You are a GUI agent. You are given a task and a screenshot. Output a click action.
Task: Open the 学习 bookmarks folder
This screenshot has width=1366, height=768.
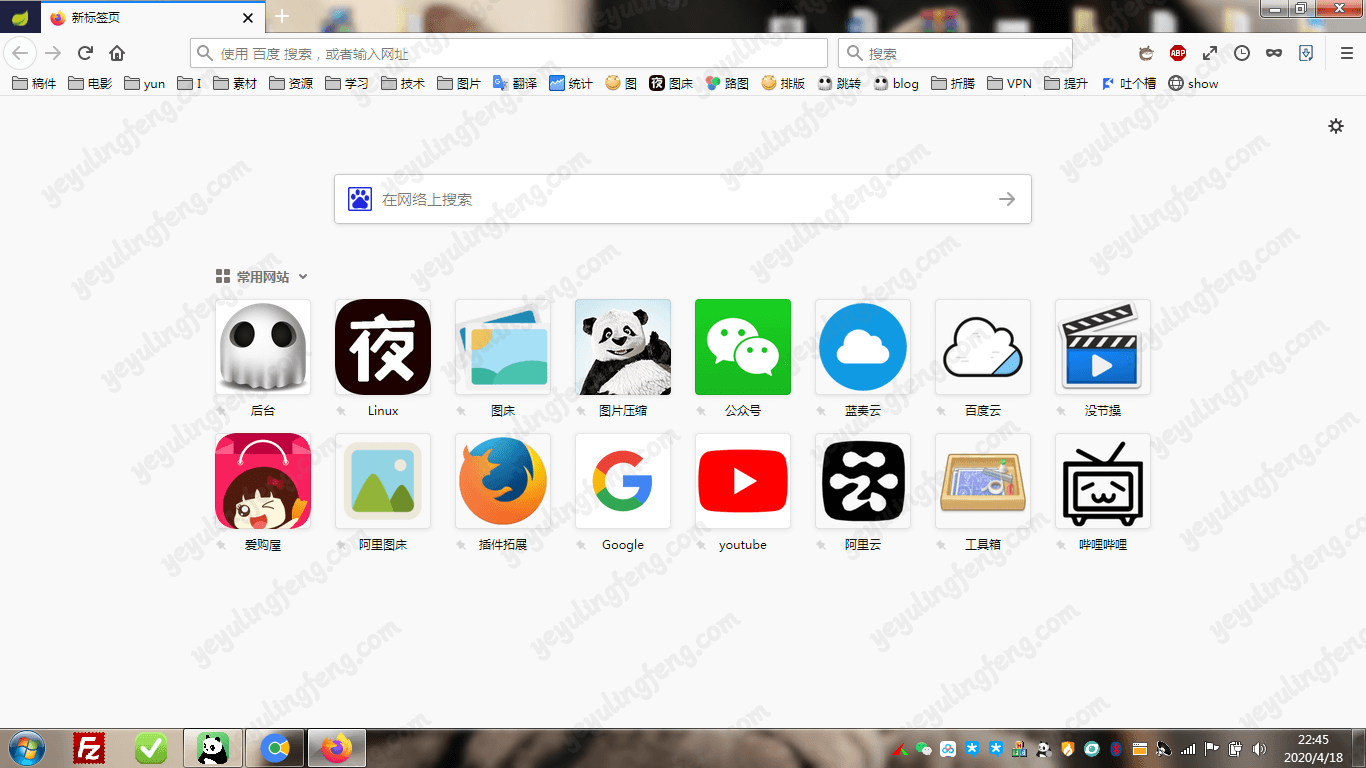(x=347, y=83)
